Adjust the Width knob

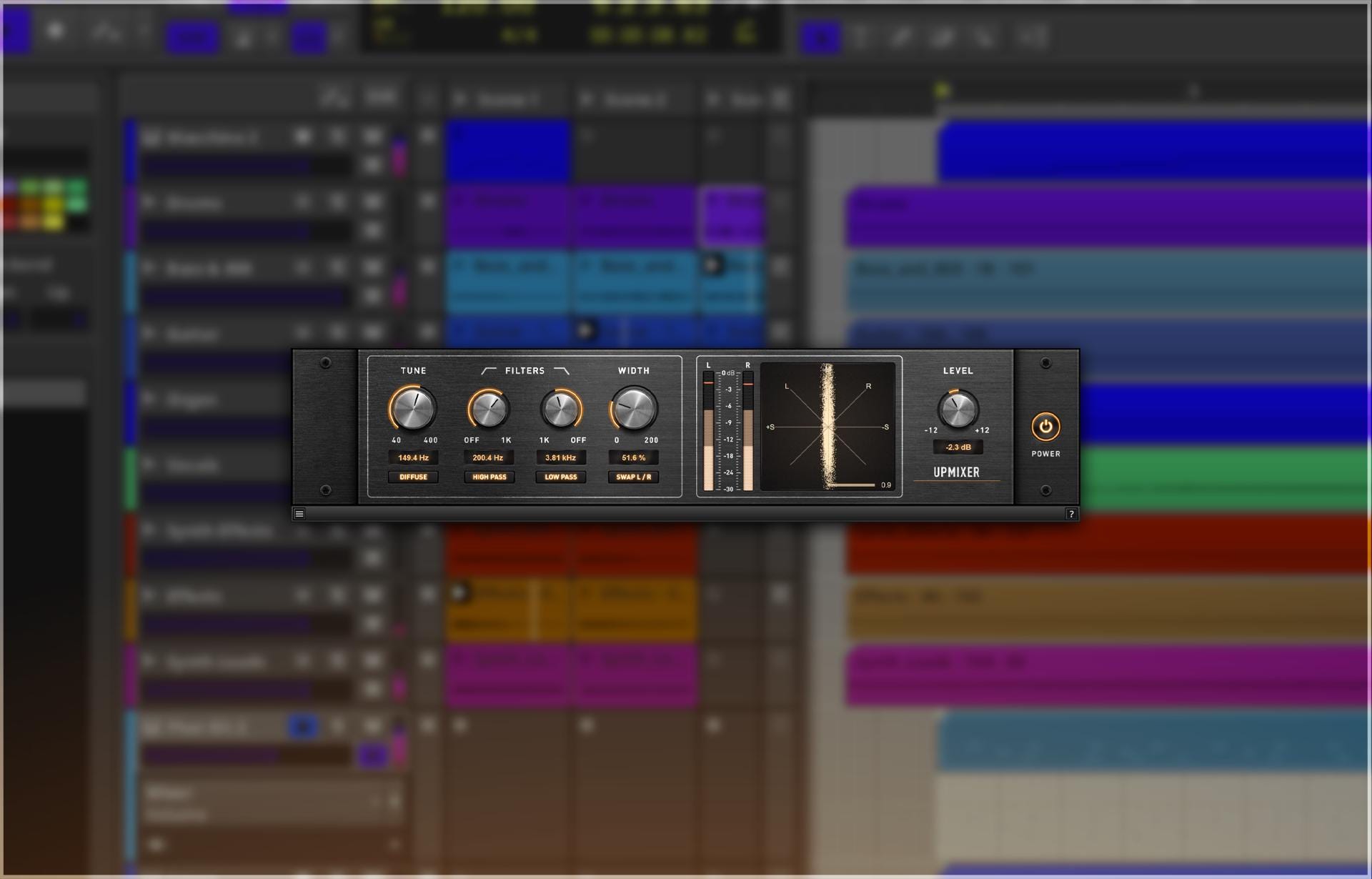[x=633, y=408]
